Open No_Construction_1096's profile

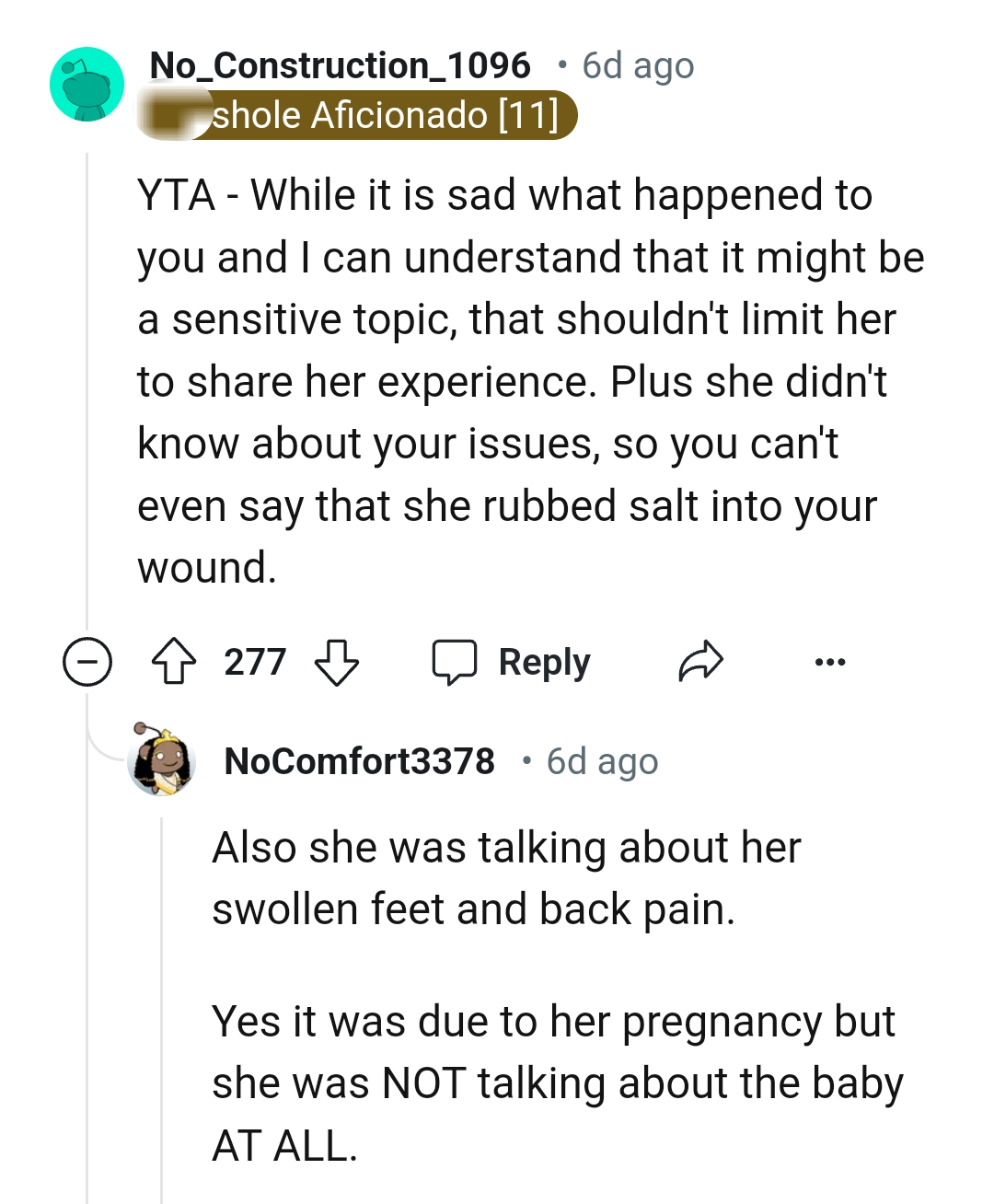point(339,64)
